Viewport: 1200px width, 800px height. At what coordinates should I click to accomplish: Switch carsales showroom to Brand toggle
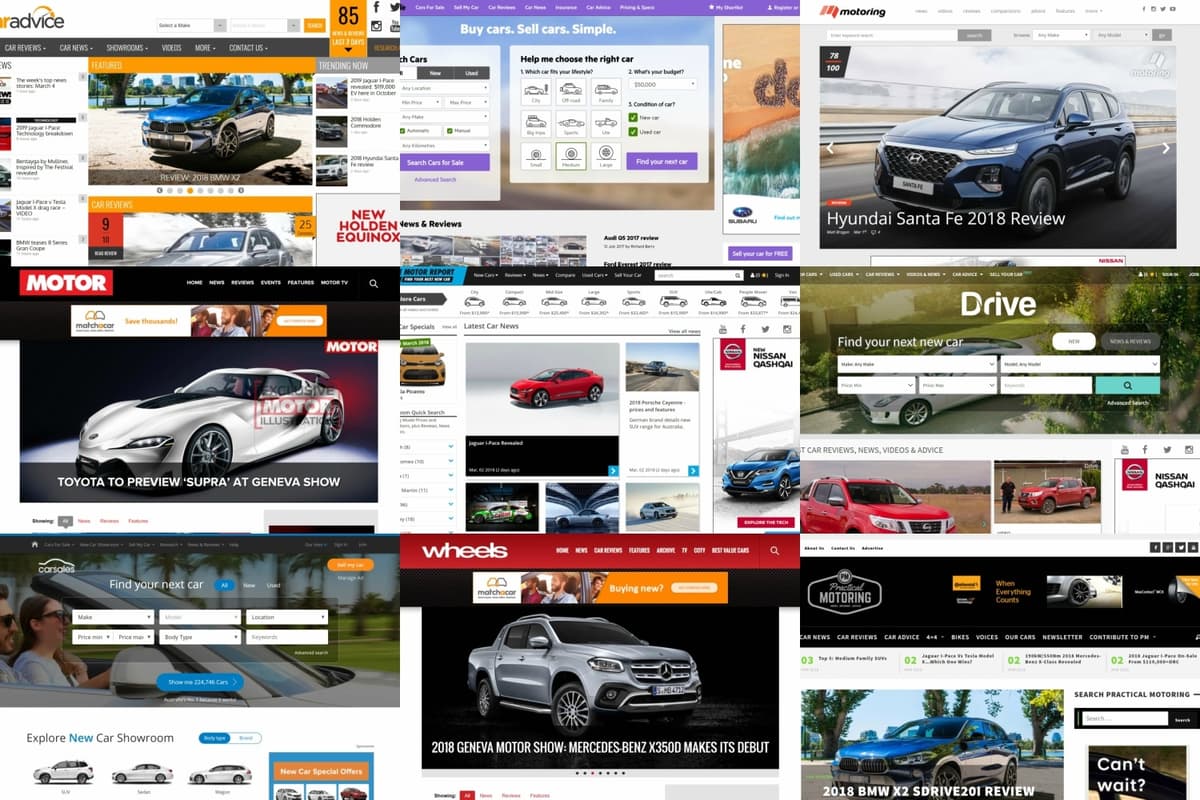pyautogui.click(x=246, y=738)
